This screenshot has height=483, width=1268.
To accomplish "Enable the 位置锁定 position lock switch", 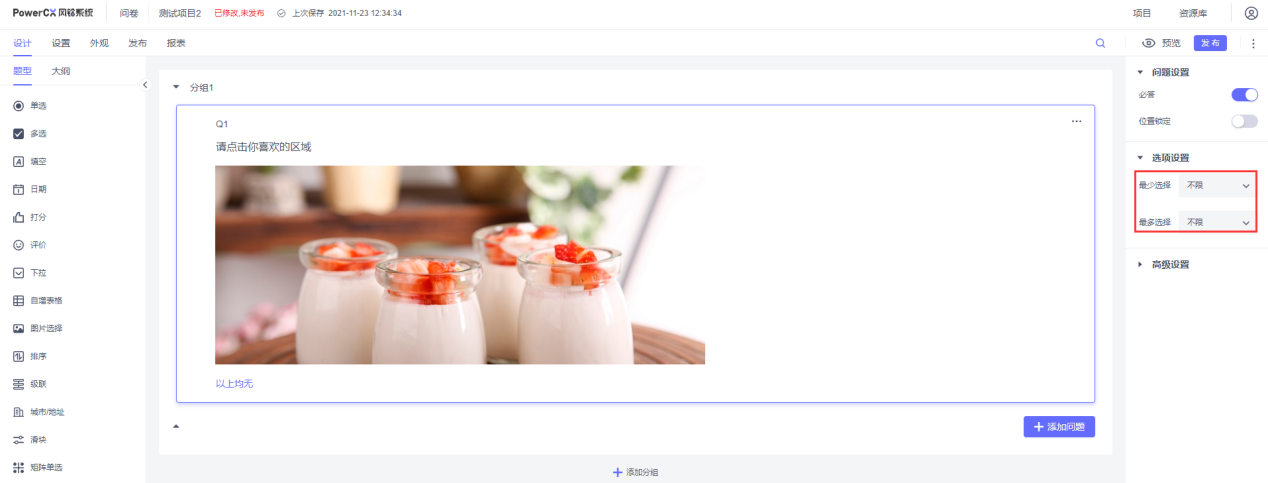I will click(x=1243, y=121).
